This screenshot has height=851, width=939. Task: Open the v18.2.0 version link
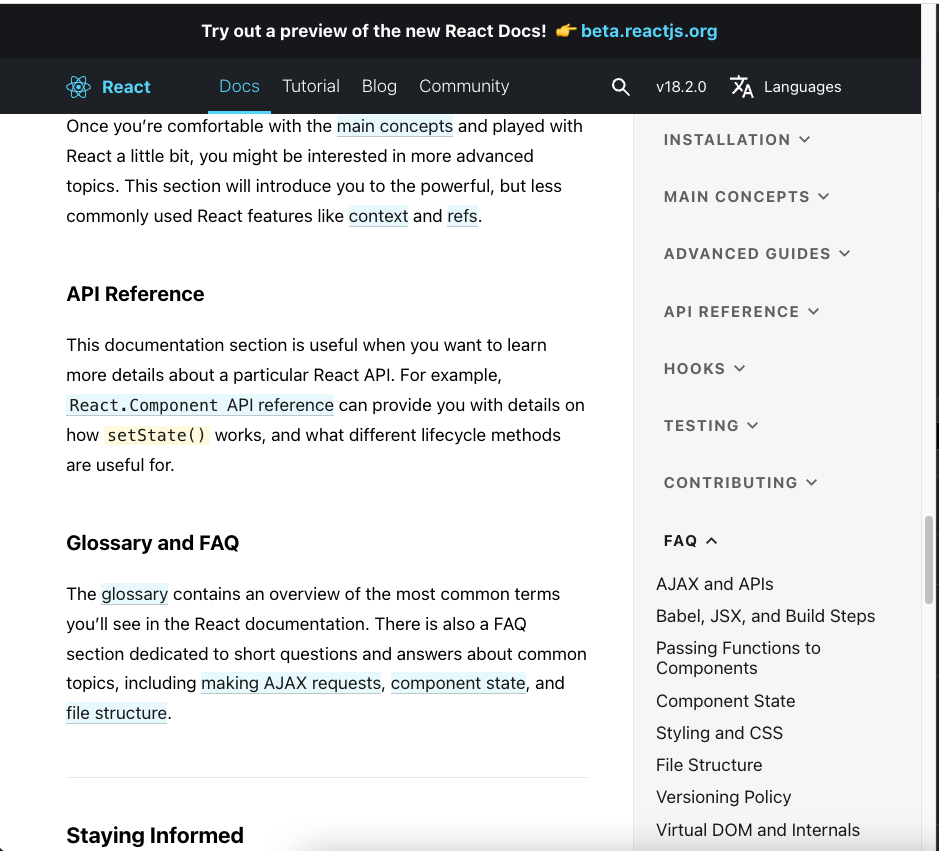(x=681, y=87)
